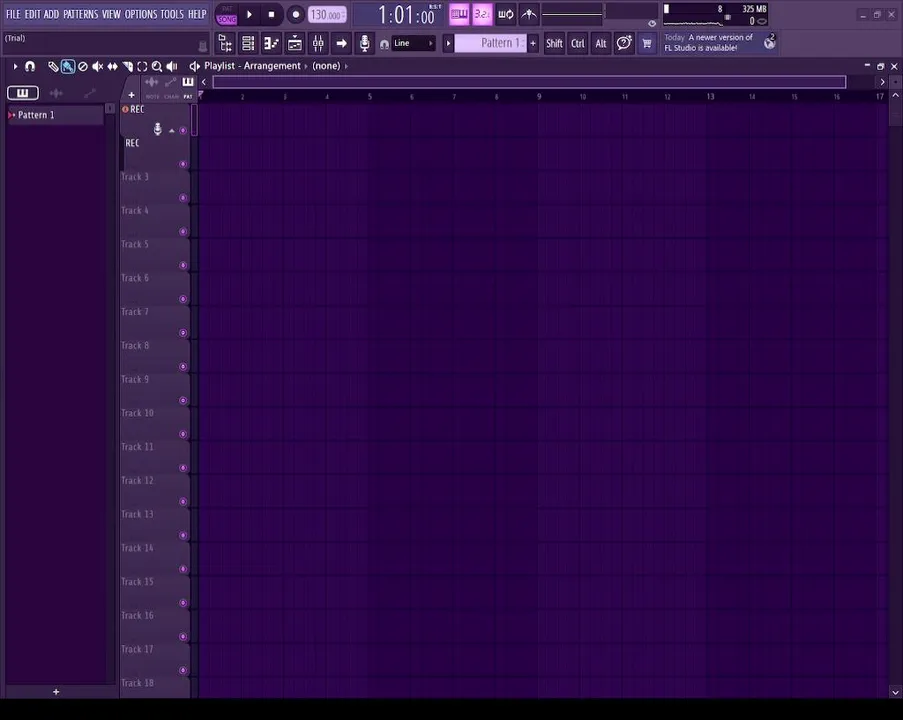Screen dimensions: 903x720
Task: Open the Mixer view icon
Action: [x=318, y=43]
